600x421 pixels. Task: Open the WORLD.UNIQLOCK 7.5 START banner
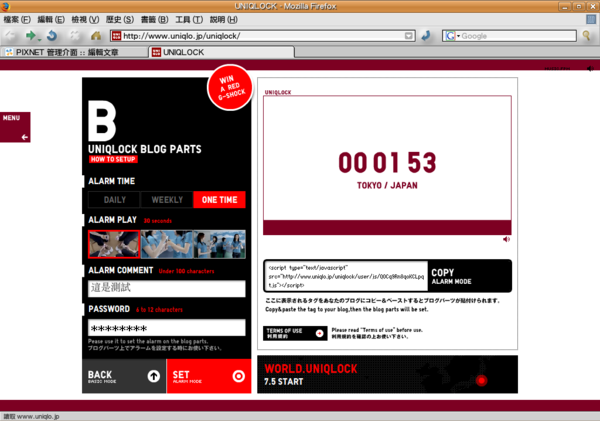(387, 374)
